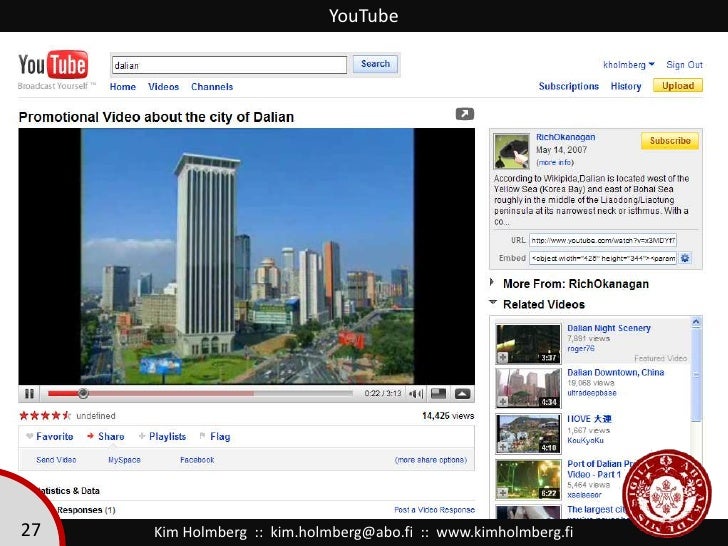Open the Videos tab
This screenshot has width=728, height=546.
coord(163,87)
